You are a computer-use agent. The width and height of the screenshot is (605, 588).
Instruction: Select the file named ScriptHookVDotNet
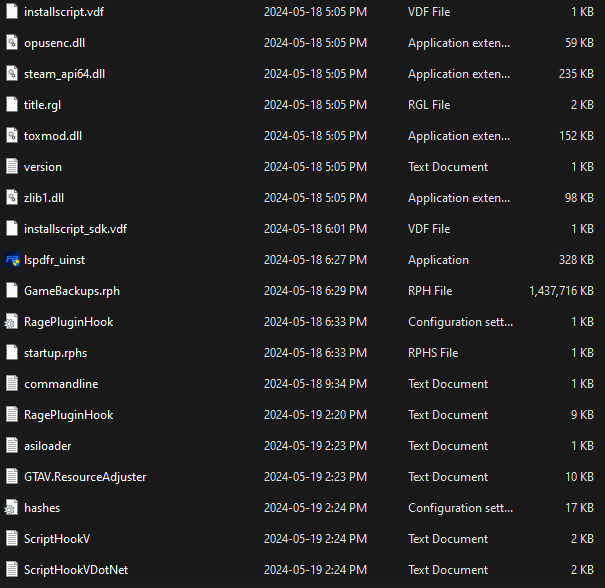(76, 570)
